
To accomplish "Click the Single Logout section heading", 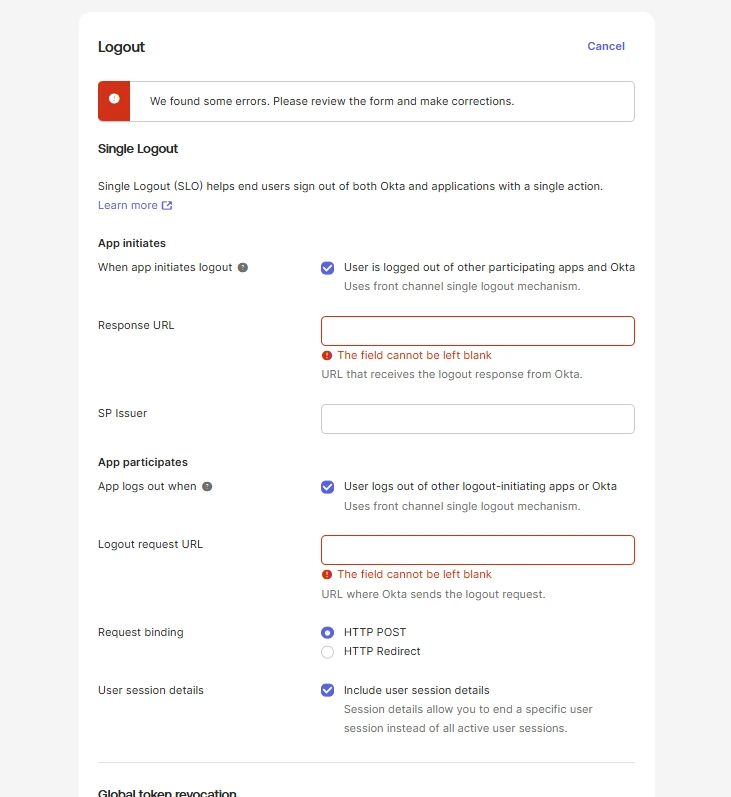I will click(x=138, y=149).
